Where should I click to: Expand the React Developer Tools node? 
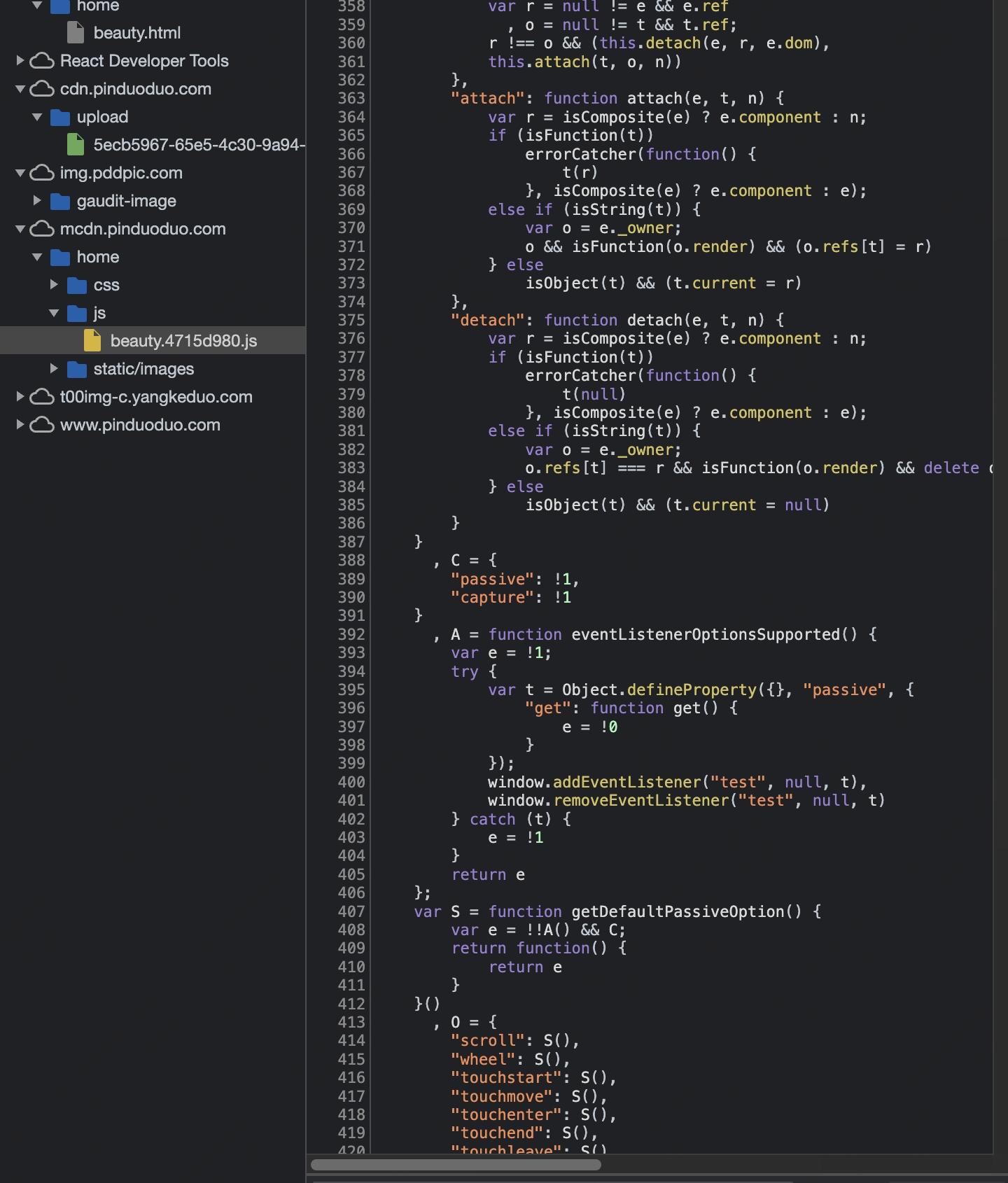(x=20, y=61)
